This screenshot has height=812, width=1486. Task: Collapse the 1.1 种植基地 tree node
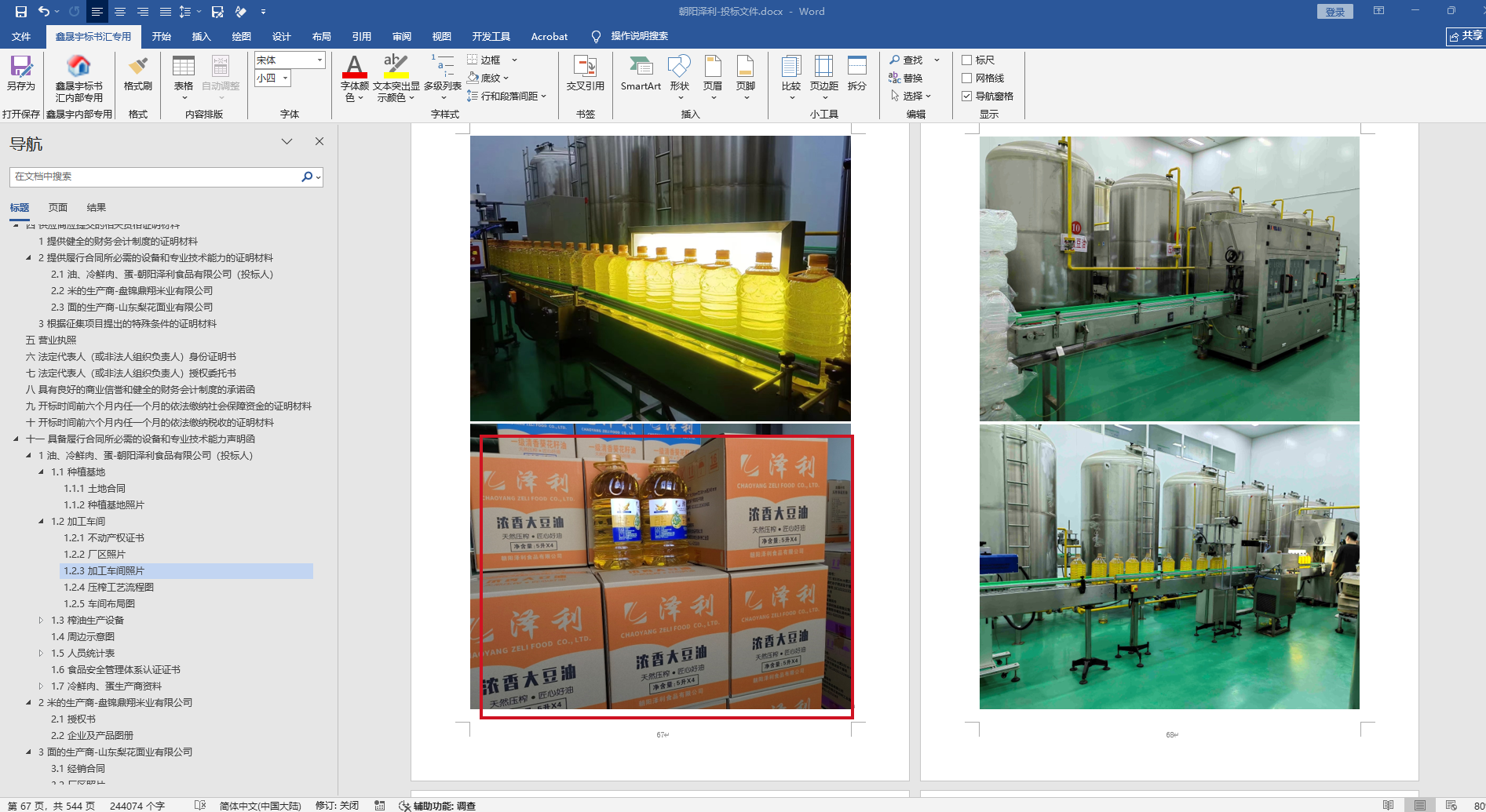click(41, 472)
